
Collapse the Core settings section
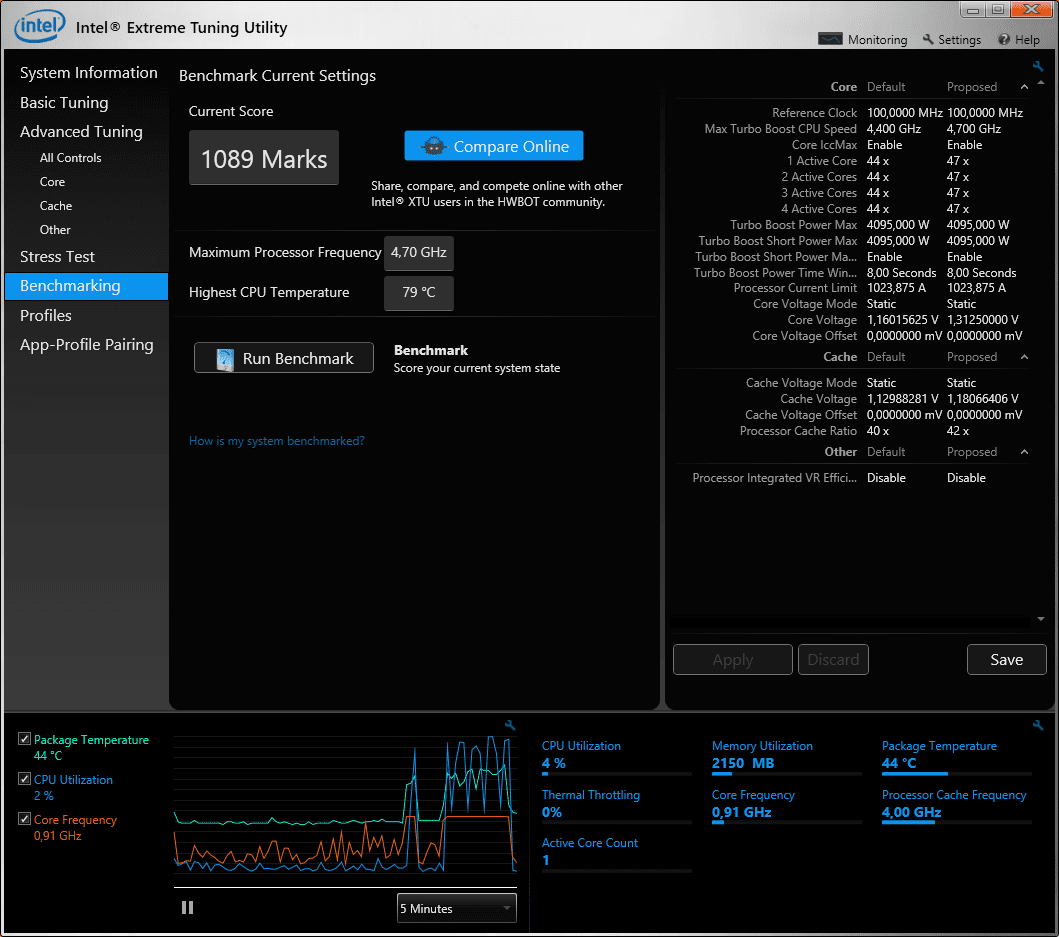[1024, 86]
